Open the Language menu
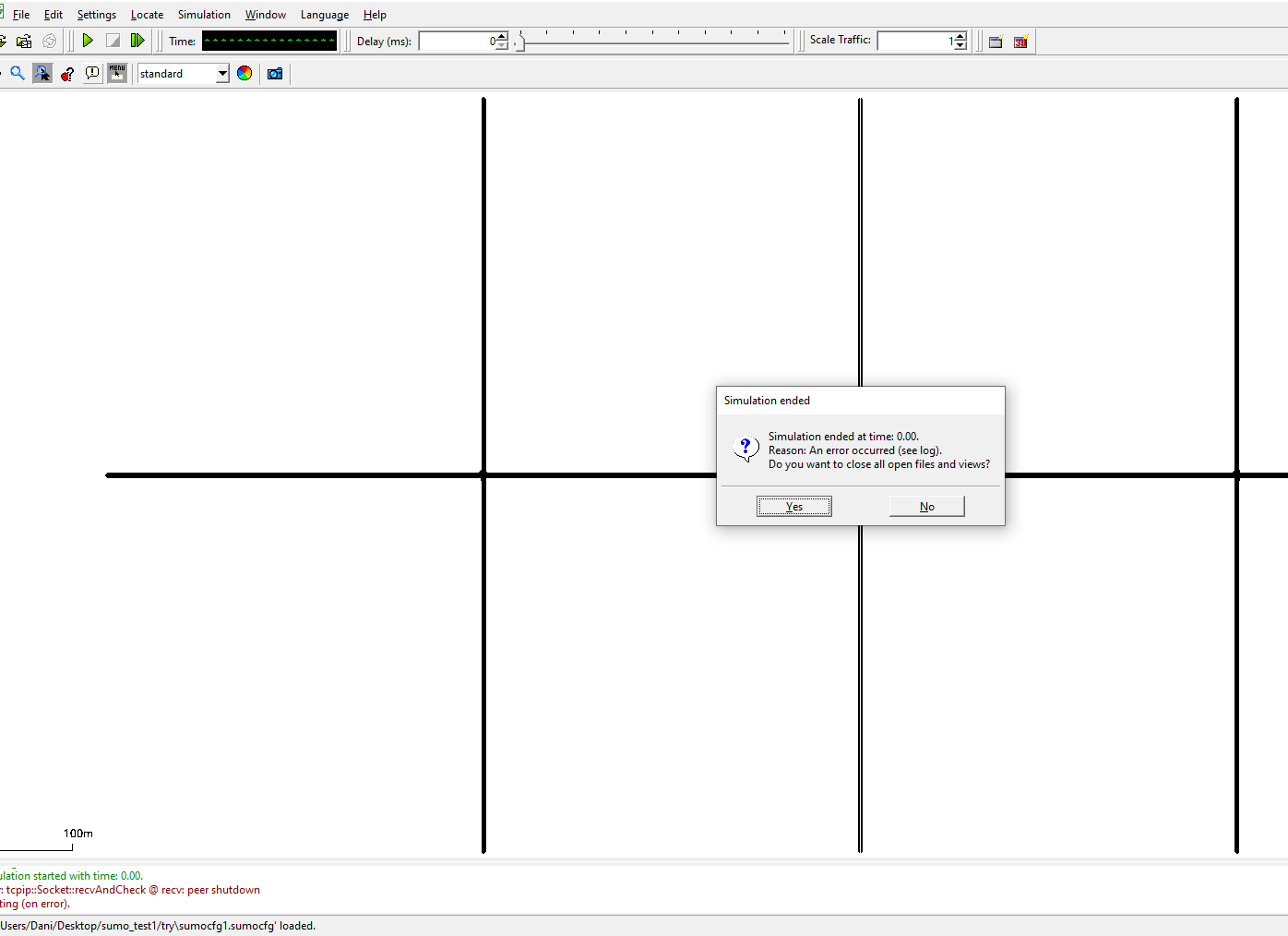Viewport: 1288px width, 936px height. (x=325, y=15)
